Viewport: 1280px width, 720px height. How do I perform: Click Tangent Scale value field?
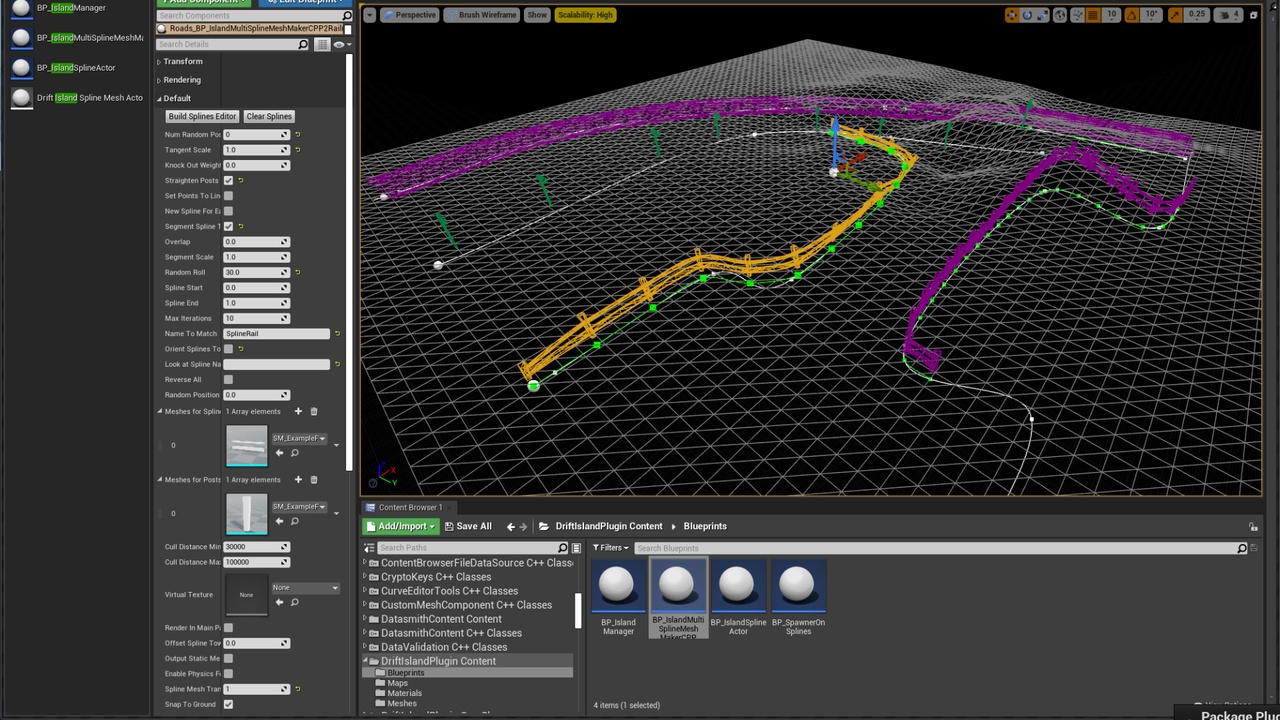click(256, 149)
